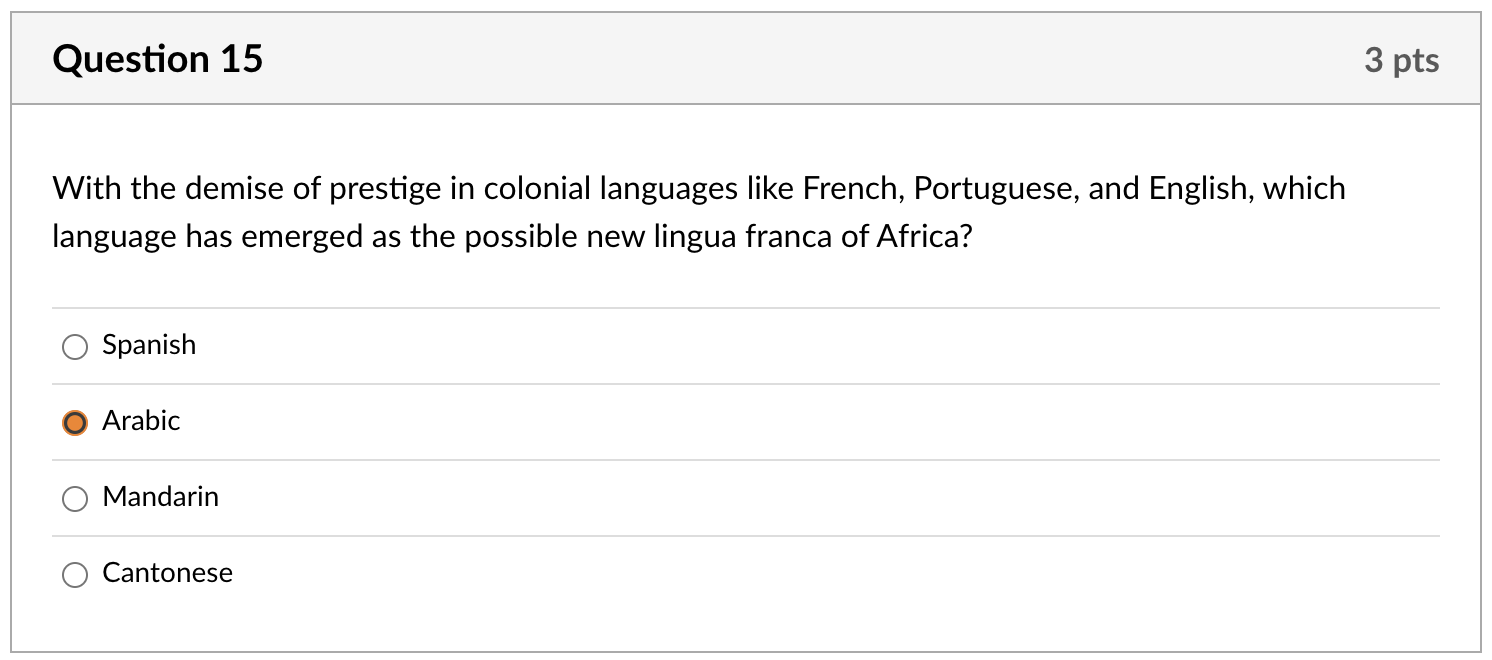Image resolution: width=1492 pixels, height=660 pixels.
Task: Click the Cantonese answer label
Action: click(x=166, y=573)
